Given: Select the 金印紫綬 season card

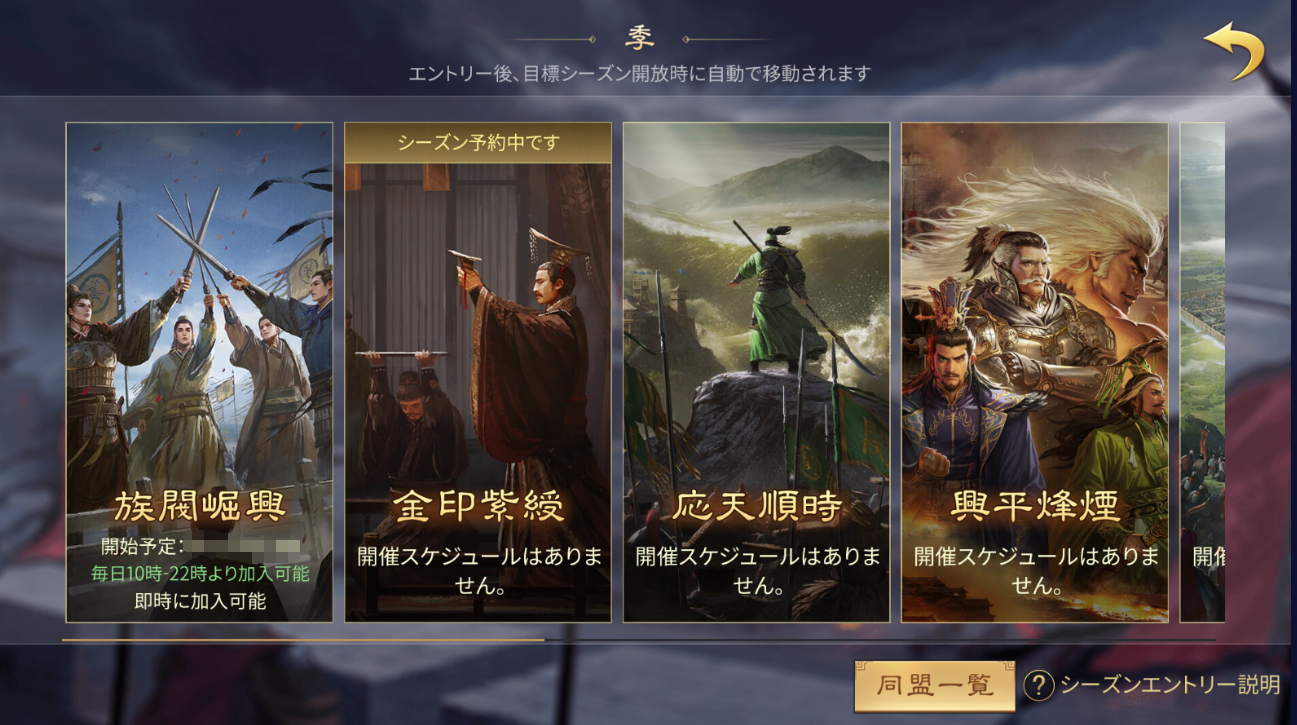Looking at the screenshot, I should (478, 372).
